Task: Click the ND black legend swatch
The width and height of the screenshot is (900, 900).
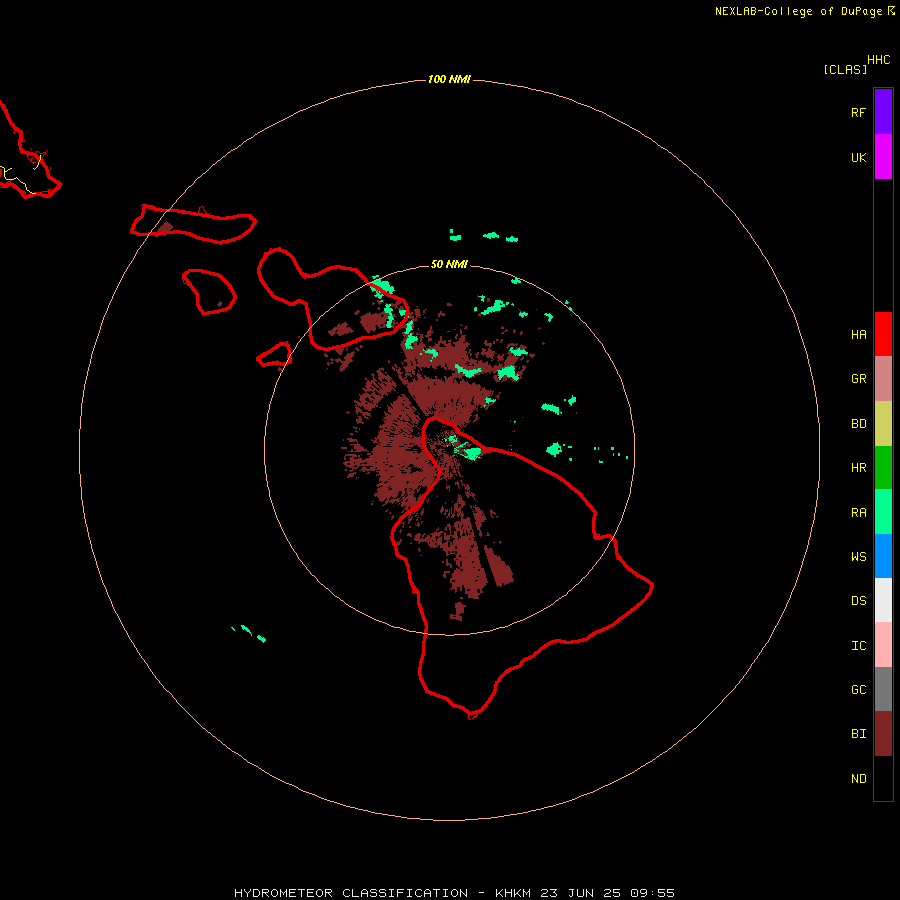Action: pyautogui.click(x=883, y=778)
